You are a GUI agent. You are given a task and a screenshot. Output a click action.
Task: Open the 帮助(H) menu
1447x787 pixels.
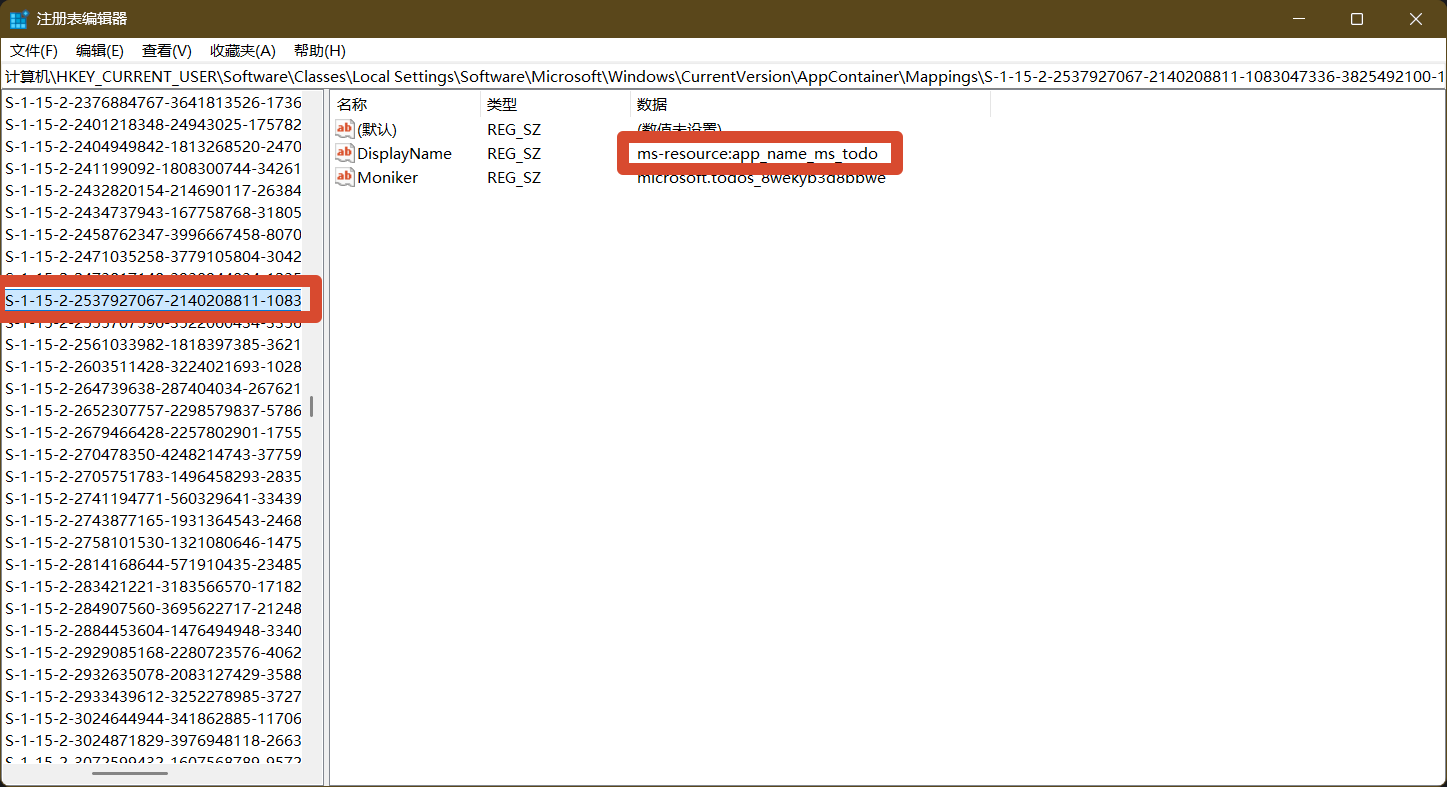(319, 51)
